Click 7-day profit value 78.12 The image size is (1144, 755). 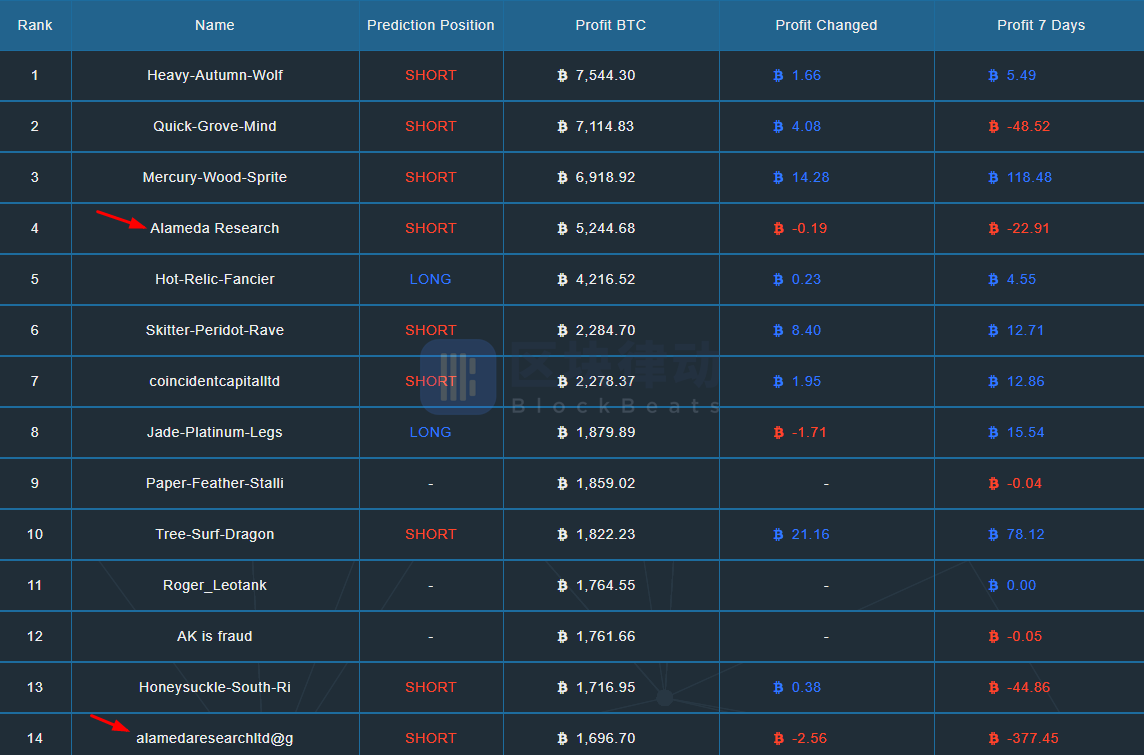pyautogui.click(x=1025, y=535)
